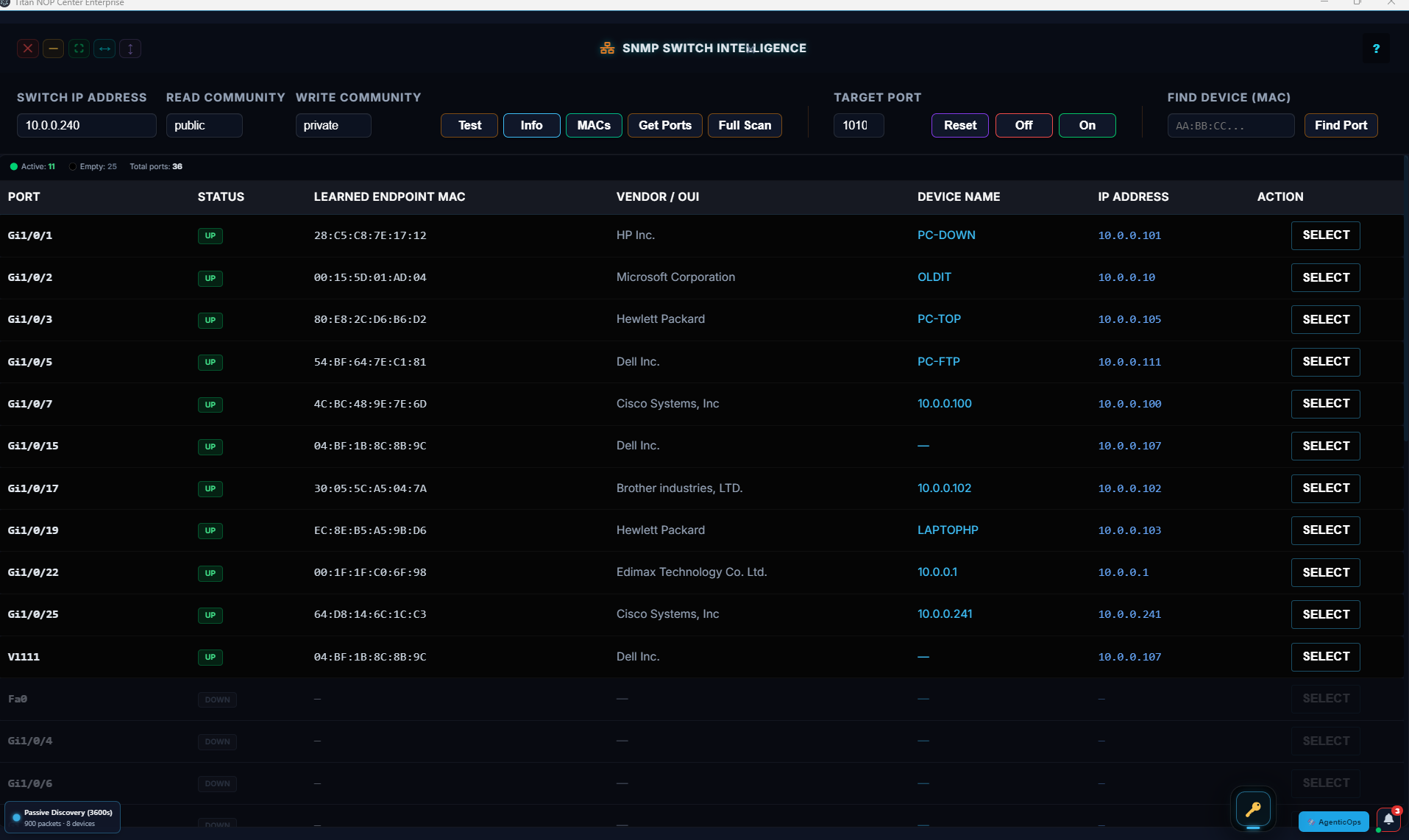Viewport: 1409px width, 840px height.
Task: Select port Gi1/0/22 via SELECT button
Action: [1326, 572]
